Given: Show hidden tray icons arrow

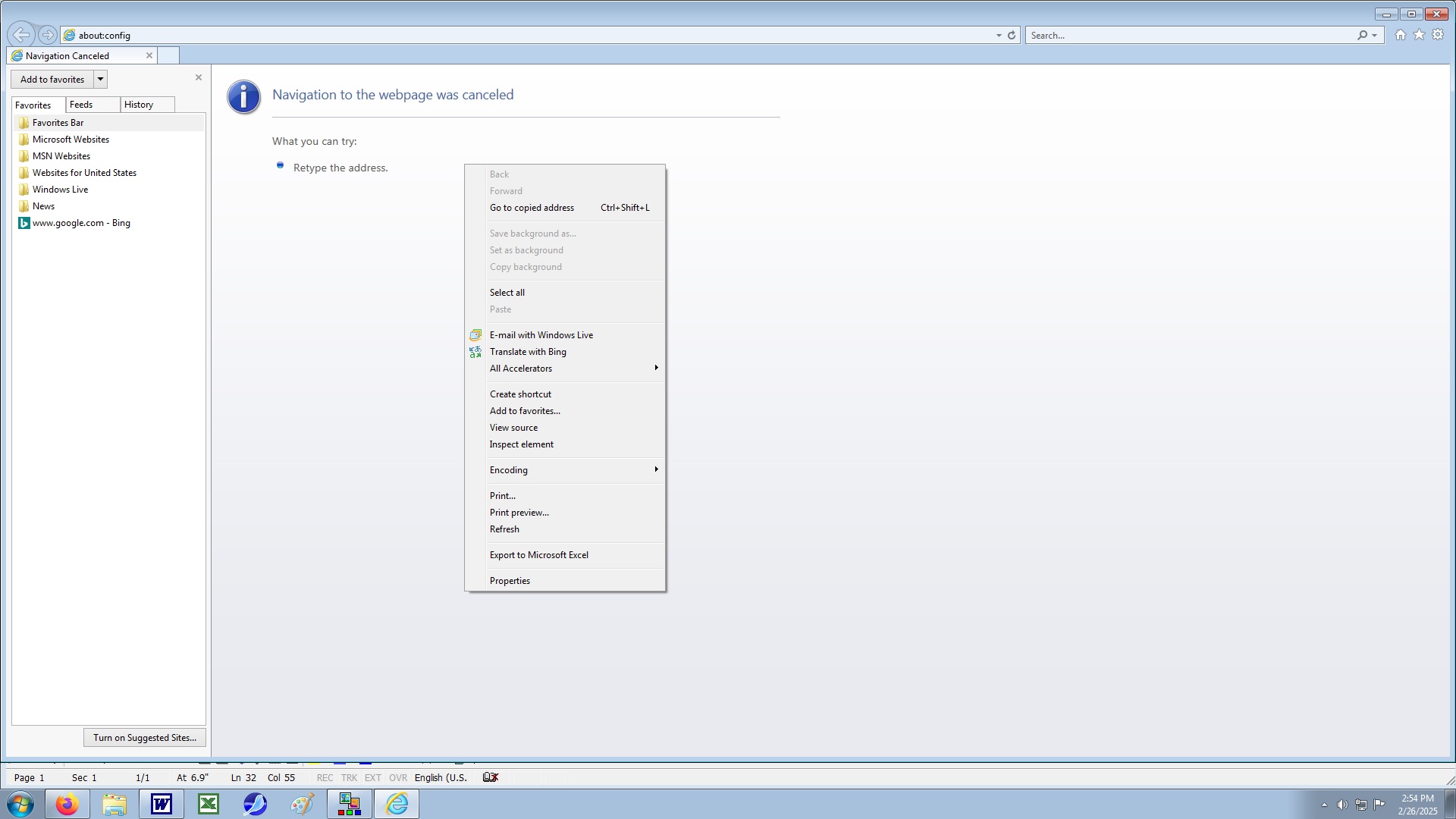Looking at the screenshot, I should click(x=1324, y=805).
